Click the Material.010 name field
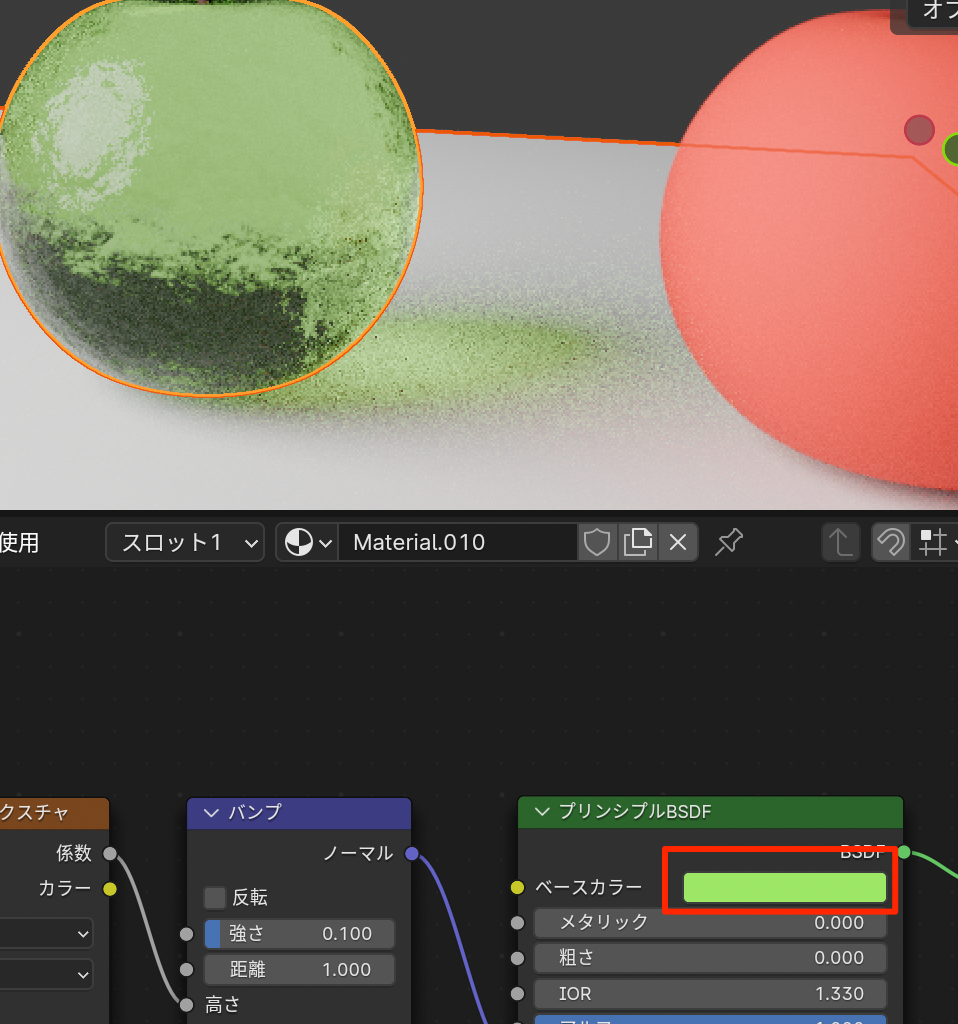Viewport: 958px width, 1024px height. (x=458, y=543)
